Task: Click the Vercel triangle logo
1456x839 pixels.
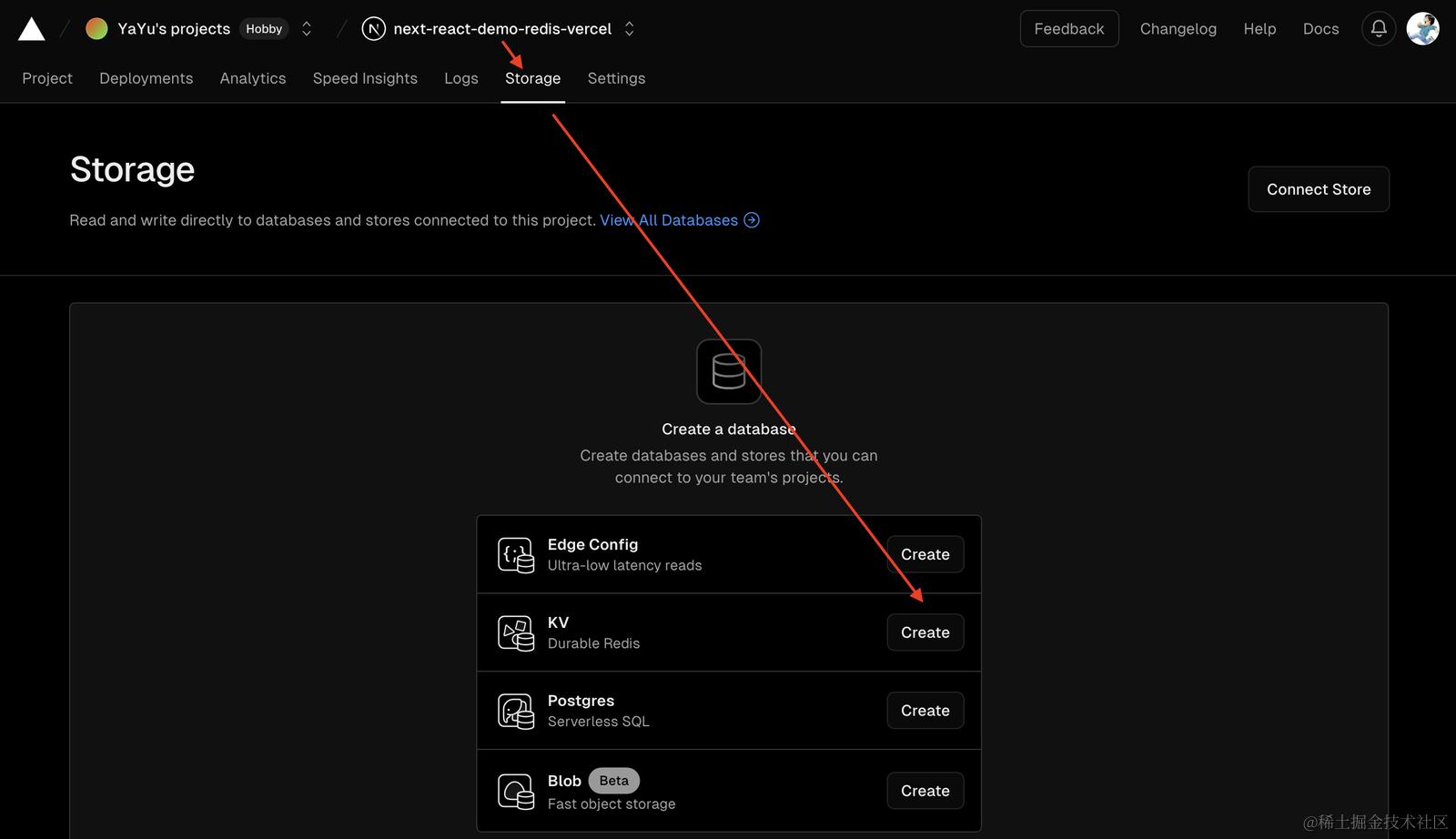Action: [32, 29]
